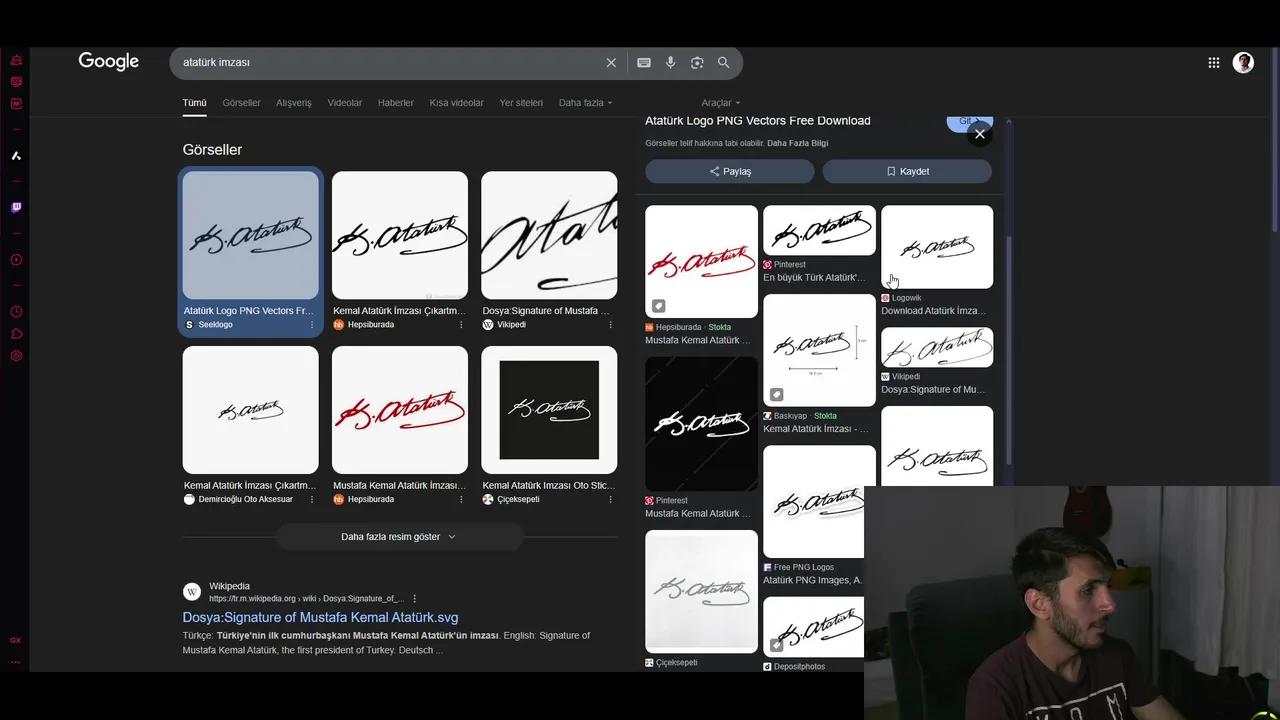Click Atatürk Logo PNG Vectors Free Download title

pos(757,121)
